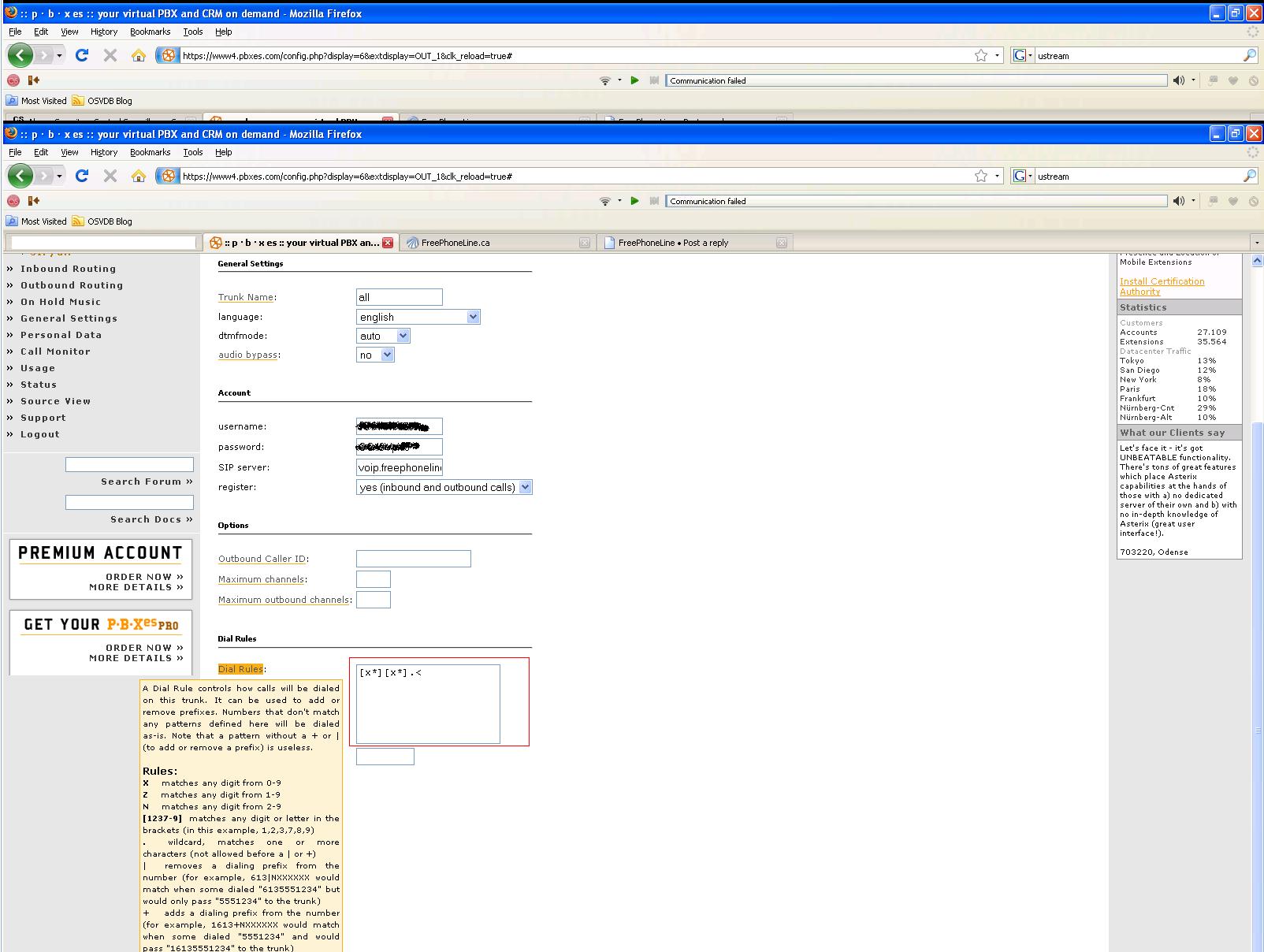Click Stop icon in background Firefox window
Screen dimensions: 1264x952
(110, 55)
